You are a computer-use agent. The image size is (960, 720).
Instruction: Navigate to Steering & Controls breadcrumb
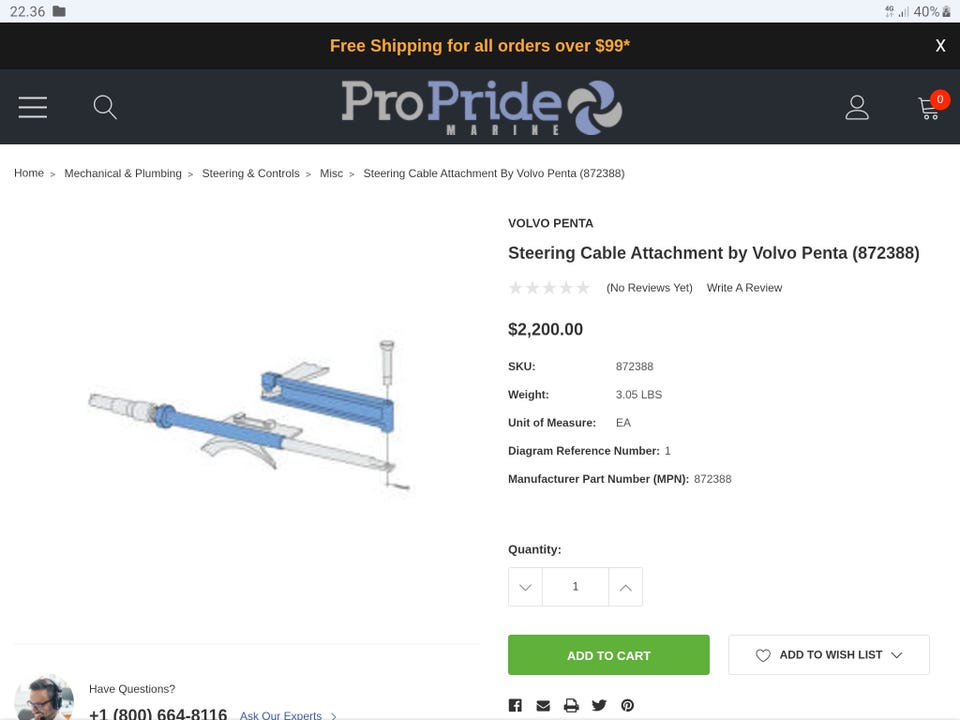(251, 173)
